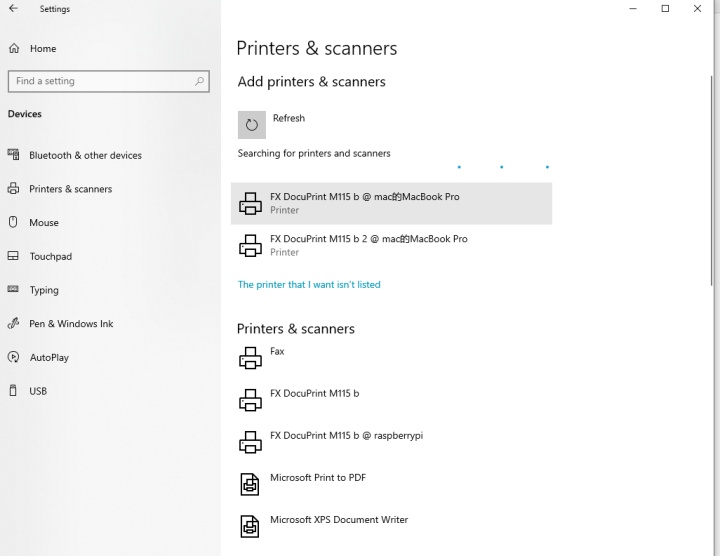The image size is (720, 556).
Task: Click icon of installed FX DocuPrint M115 b
Action: (x=250, y=400)
